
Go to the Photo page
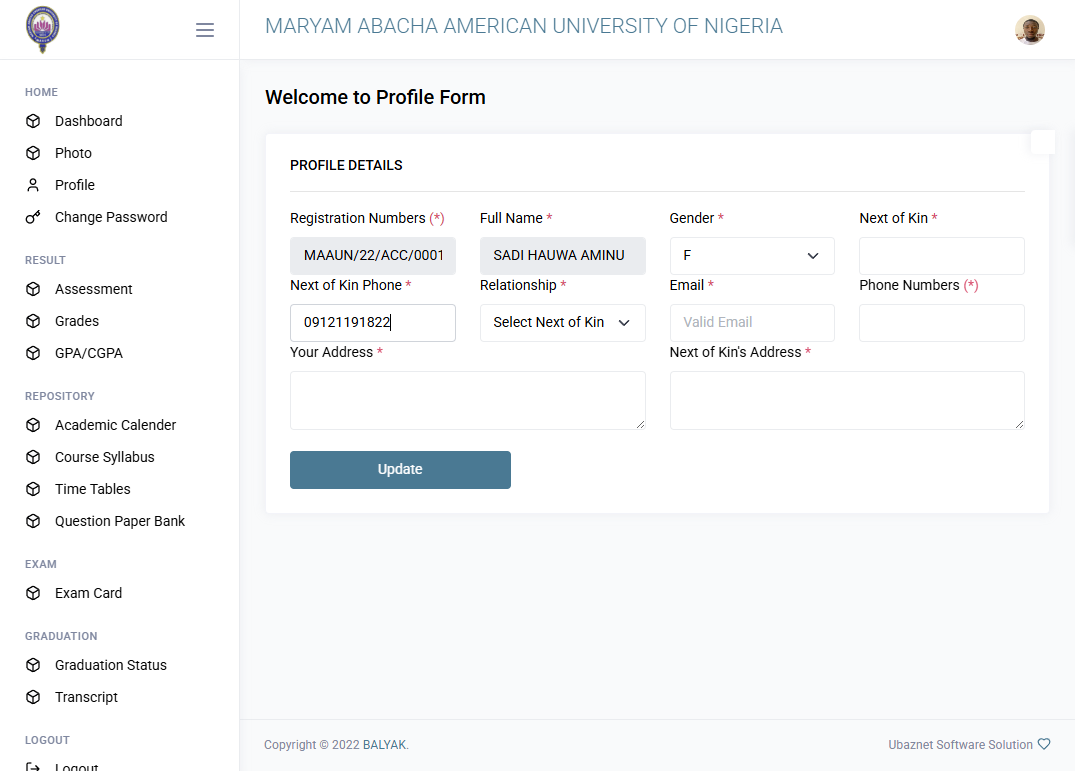click(73, 153)
